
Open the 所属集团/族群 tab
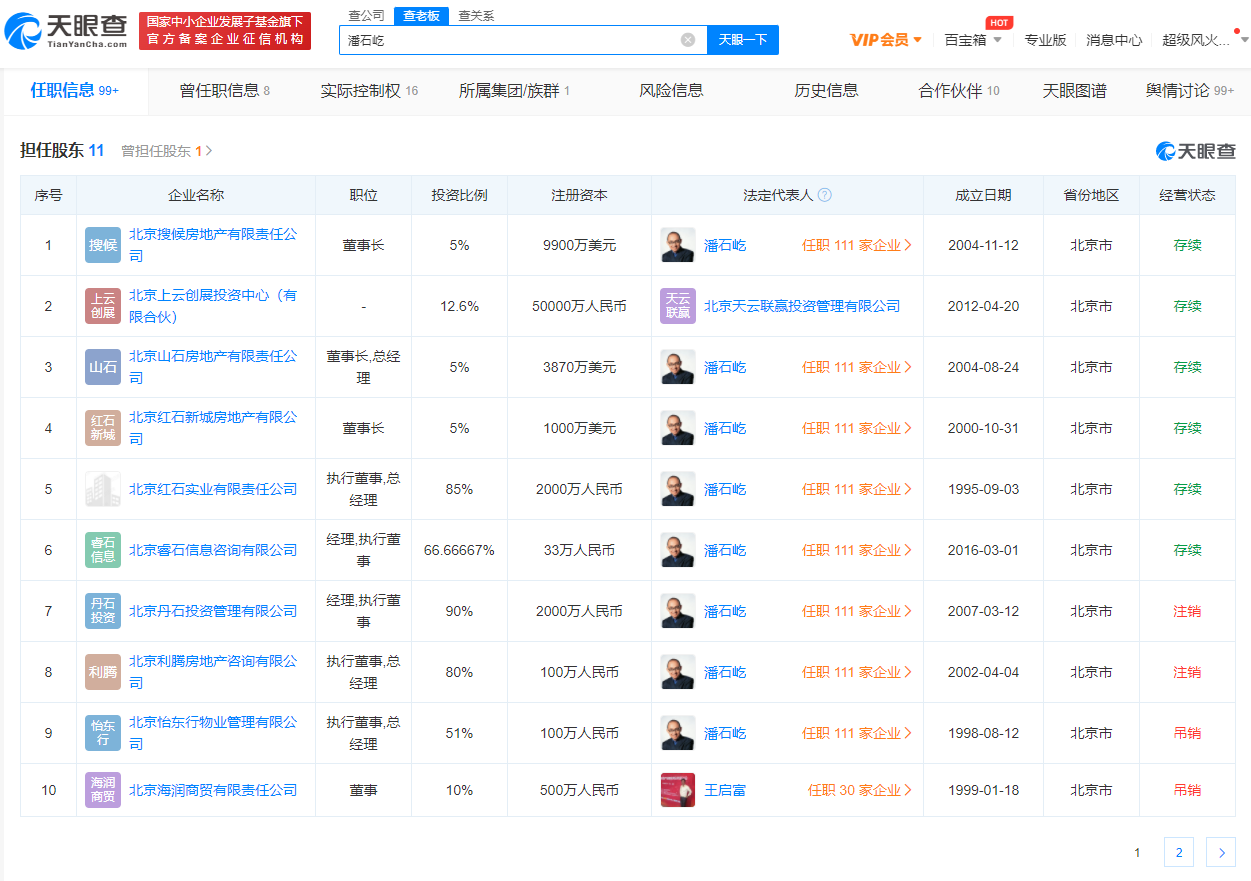[x=514, y=91]
